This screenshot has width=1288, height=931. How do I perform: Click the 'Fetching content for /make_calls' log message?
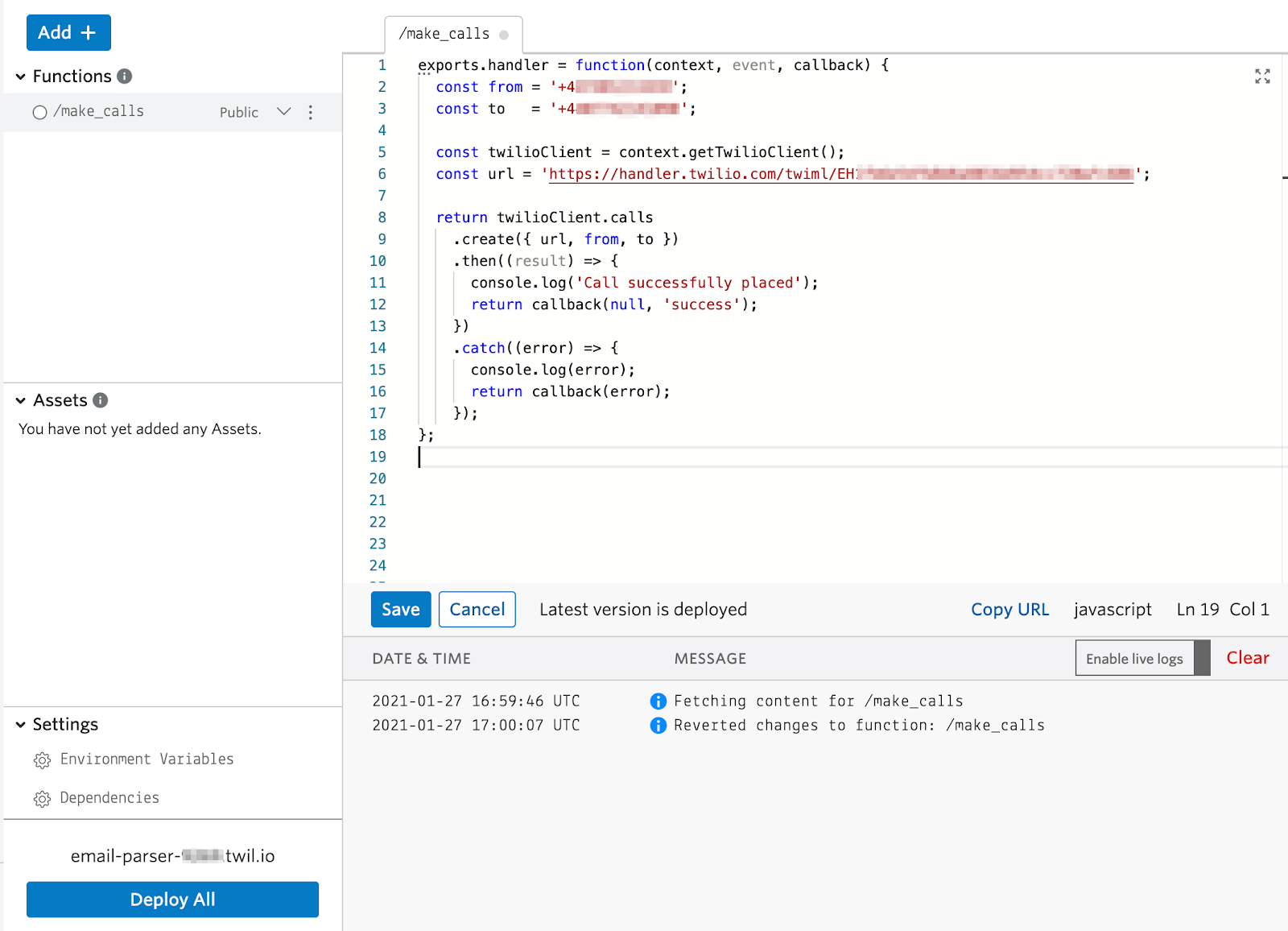coord(819,701)
